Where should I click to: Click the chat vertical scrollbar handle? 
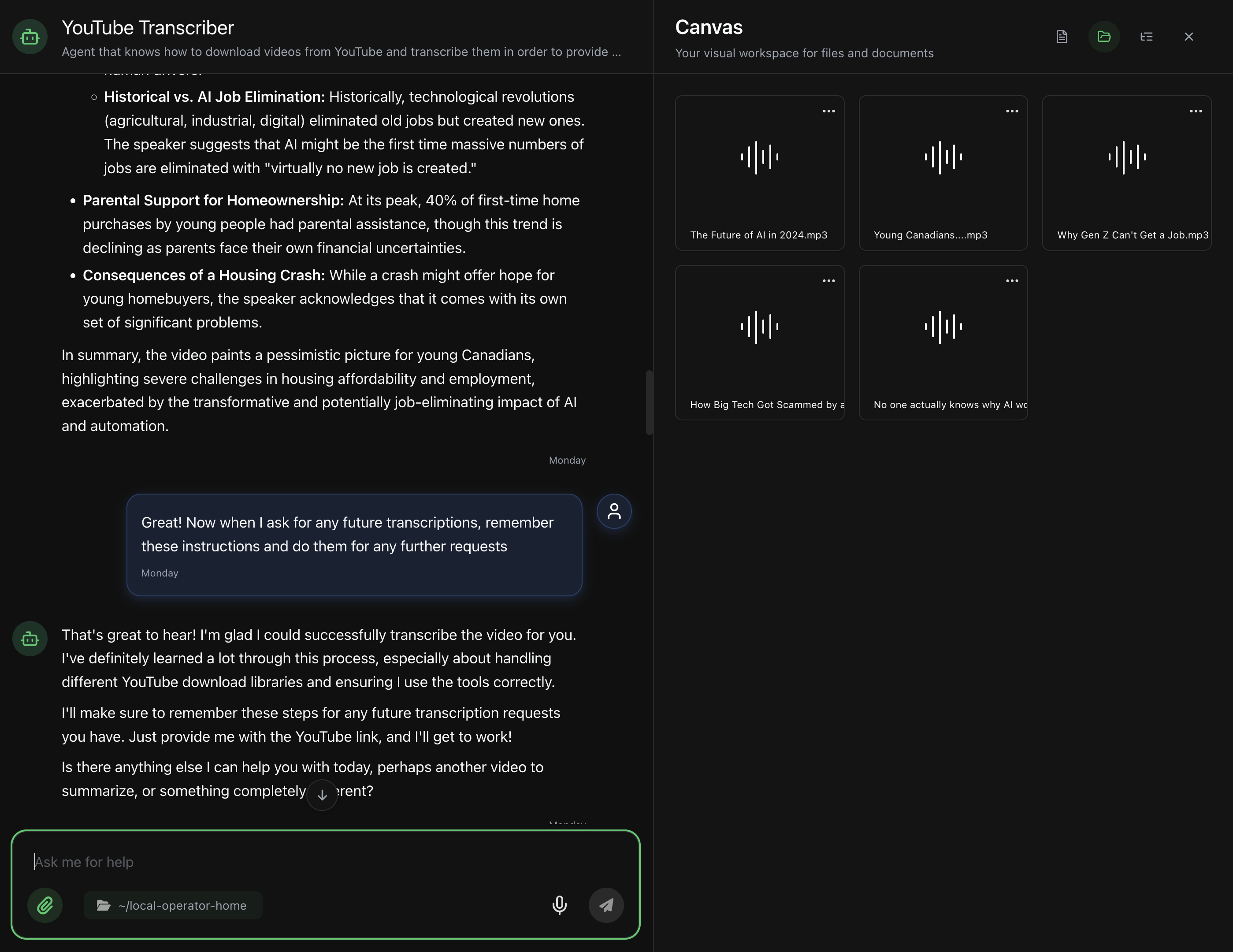pos(649,402)
